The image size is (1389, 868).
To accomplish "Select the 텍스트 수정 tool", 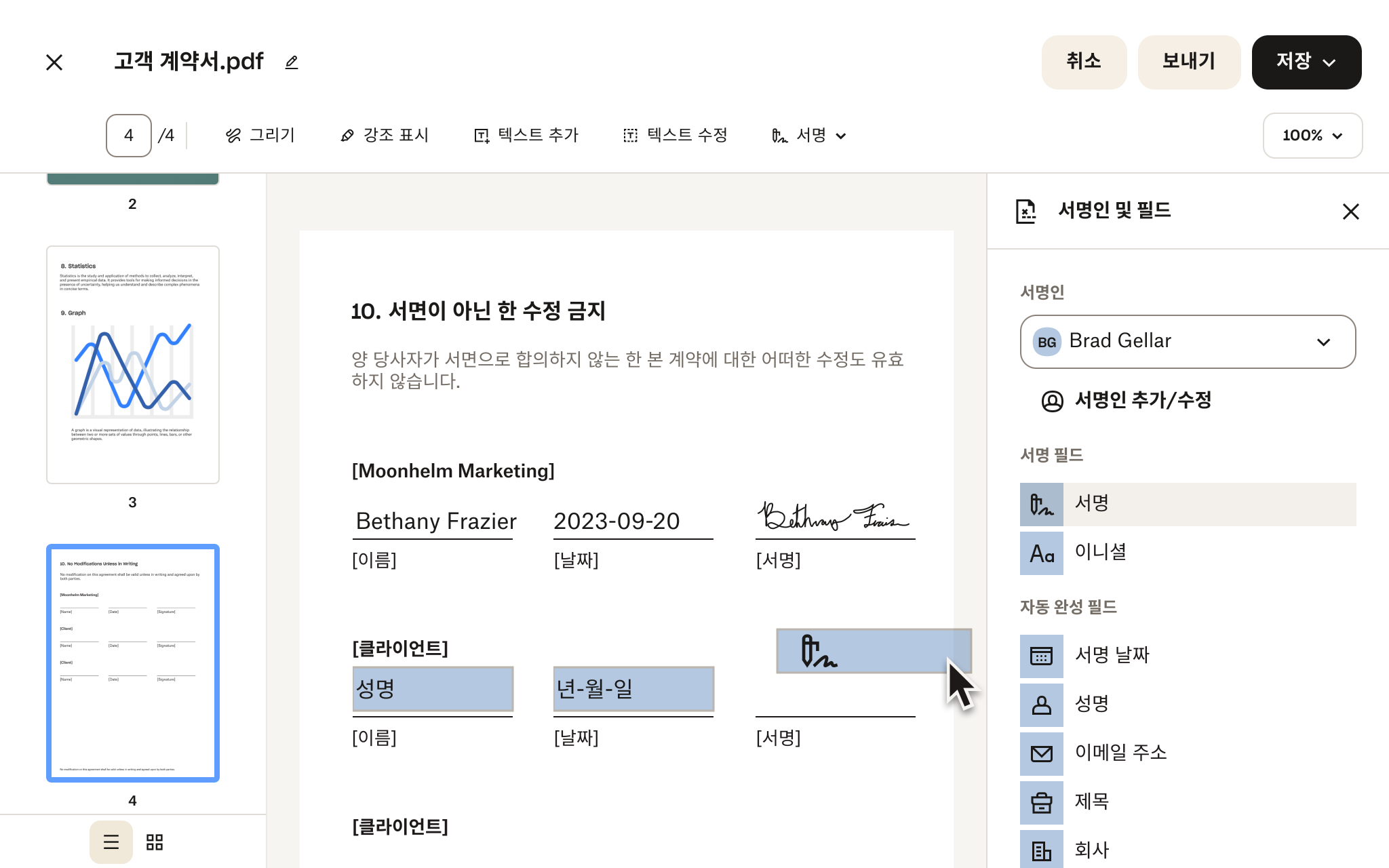I will pos(676,136).
